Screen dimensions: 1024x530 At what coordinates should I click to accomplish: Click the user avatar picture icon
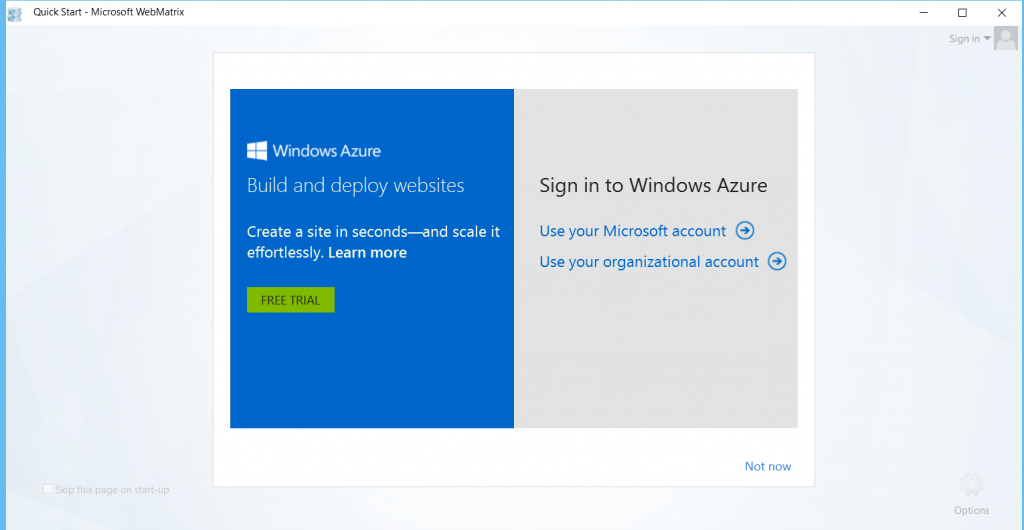[1006, 39]
